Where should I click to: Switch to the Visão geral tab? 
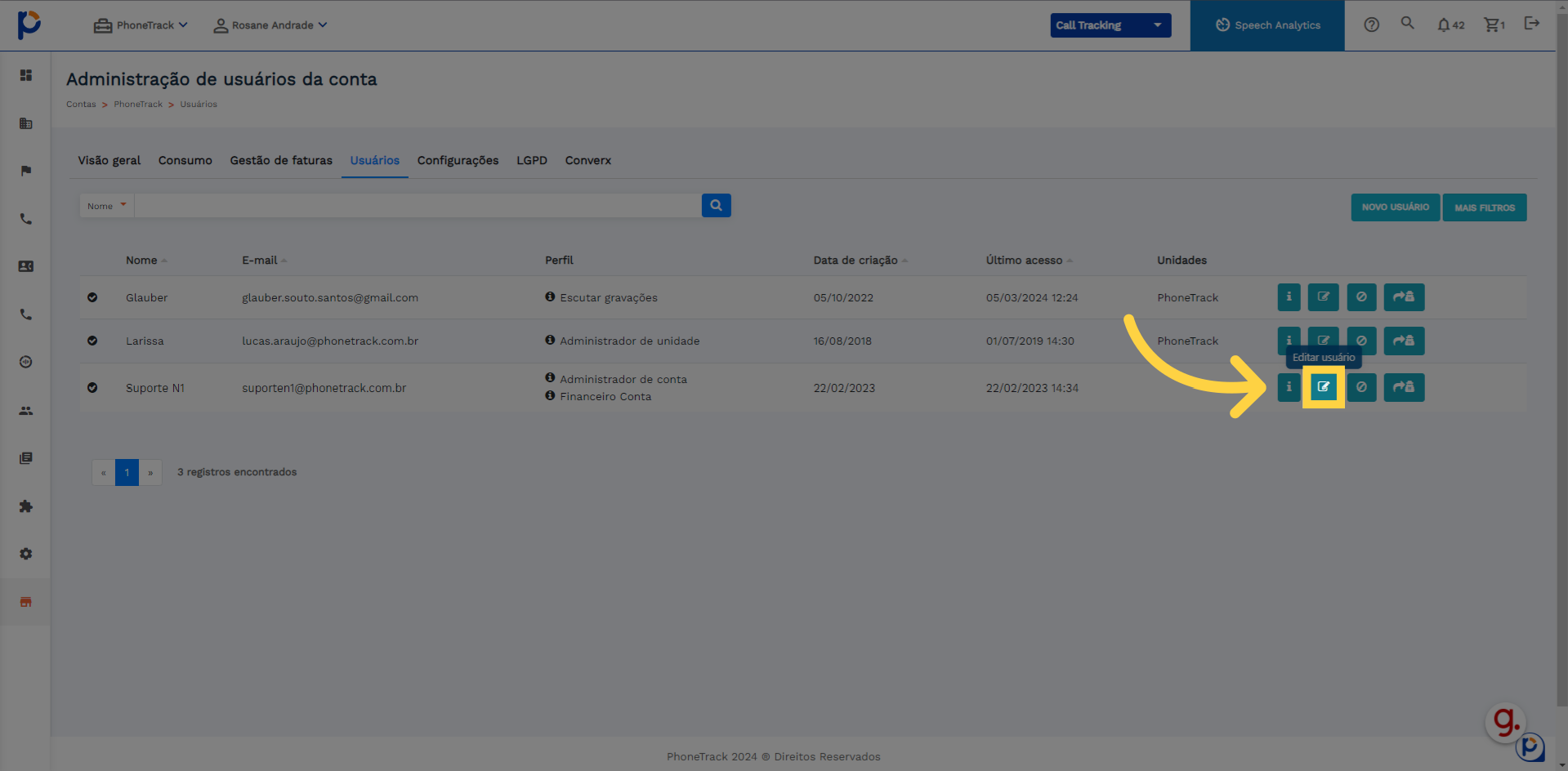(109, 161)
